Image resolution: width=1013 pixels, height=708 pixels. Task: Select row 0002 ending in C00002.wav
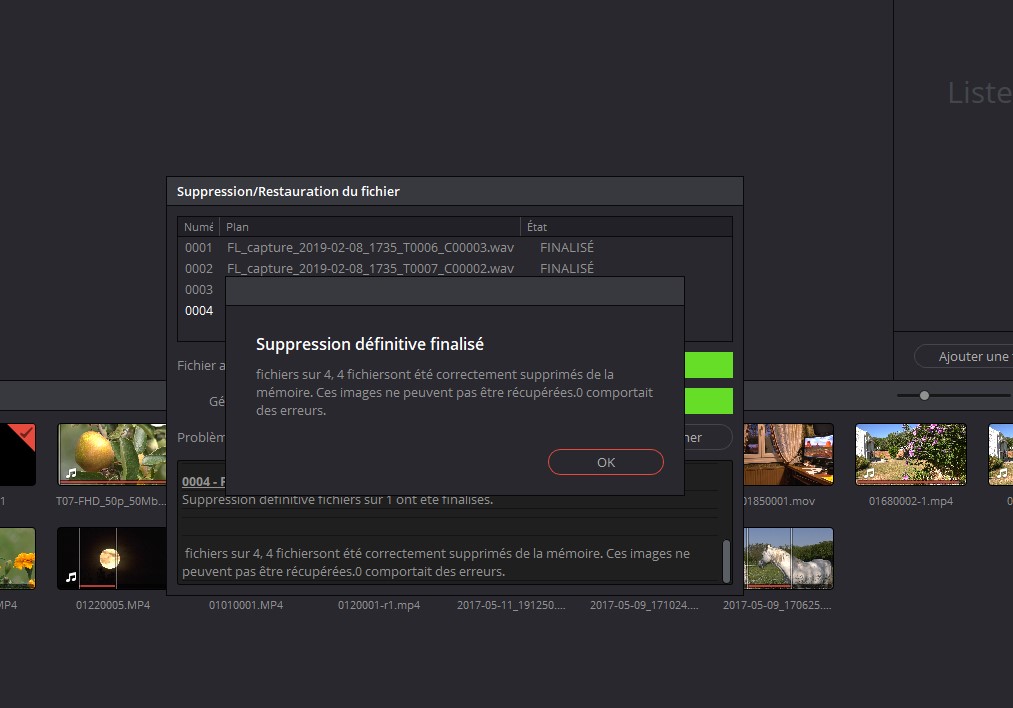370,268
